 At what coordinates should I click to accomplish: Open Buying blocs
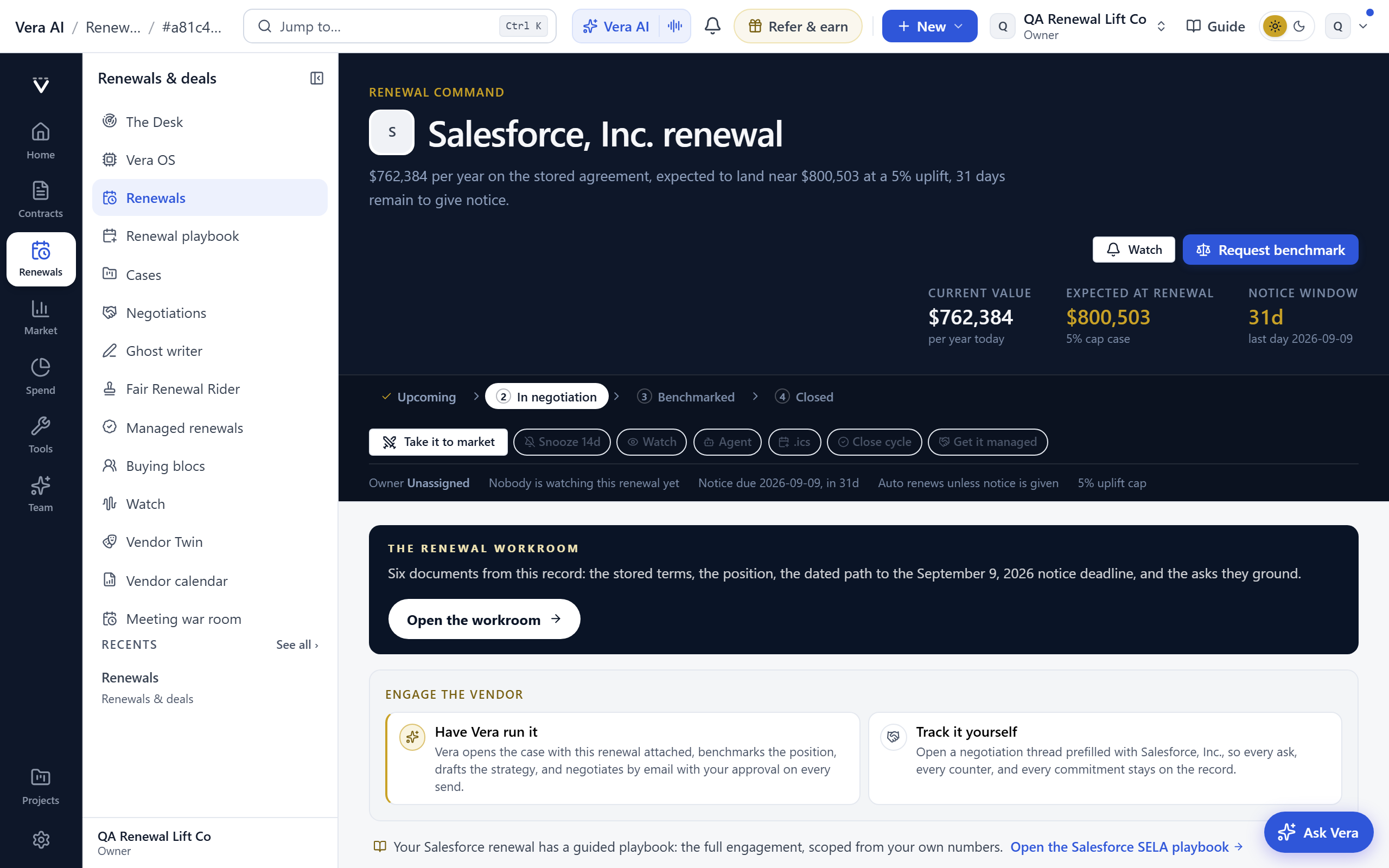[x=210, y=465]
